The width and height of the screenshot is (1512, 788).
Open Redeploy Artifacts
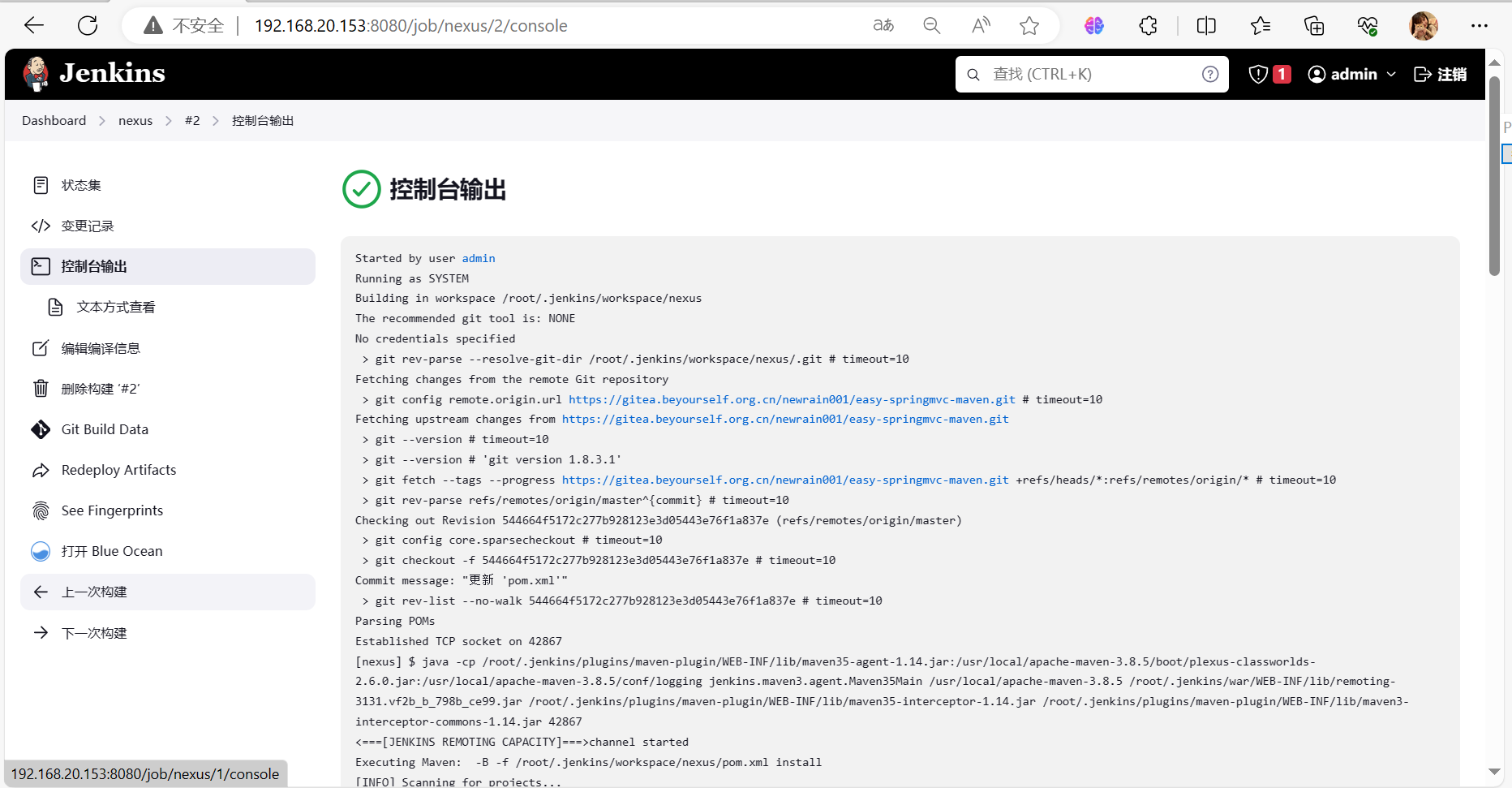(168, 470)
